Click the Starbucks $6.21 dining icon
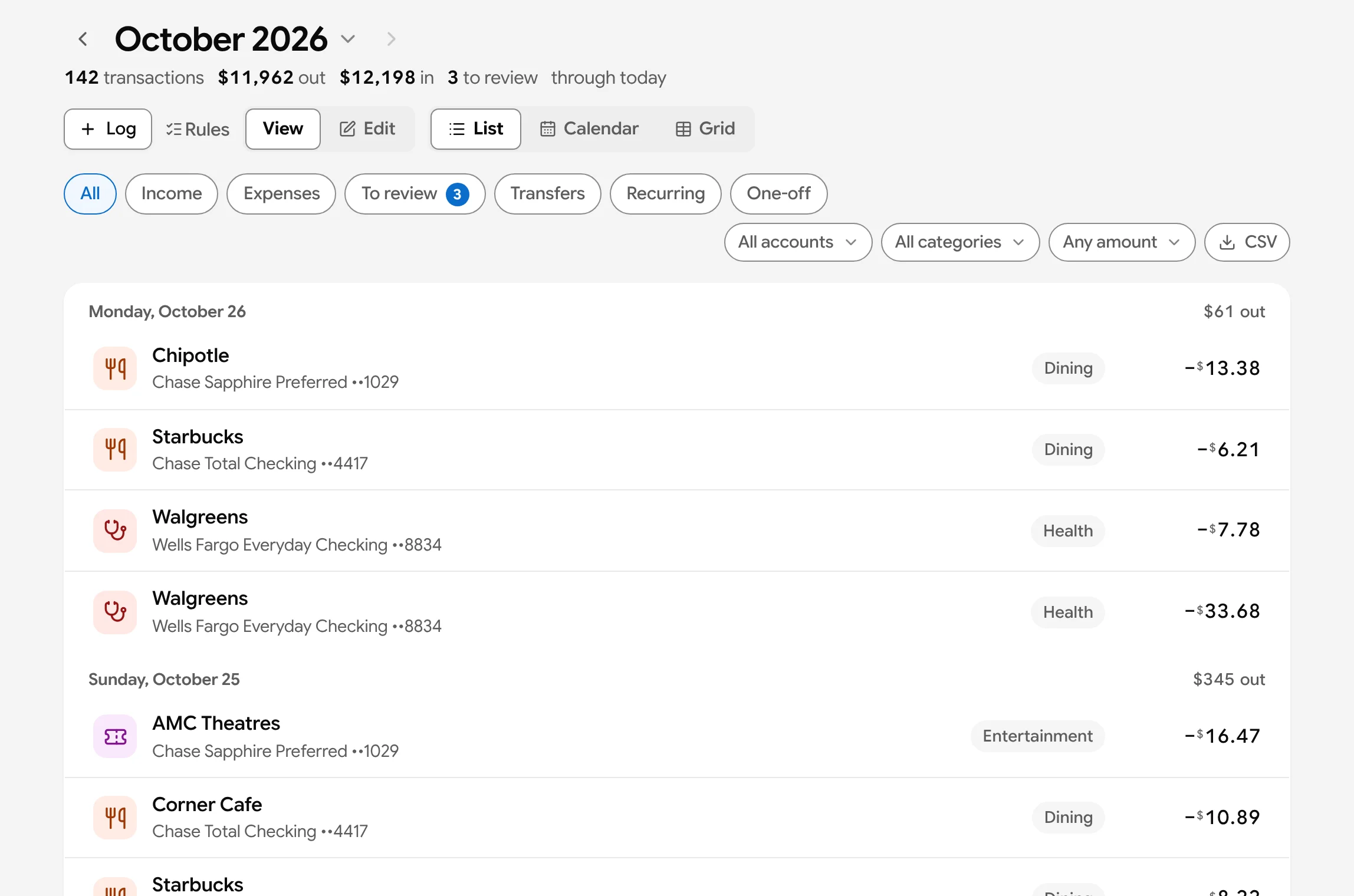The image size is (1354, 896). point(116,450)
